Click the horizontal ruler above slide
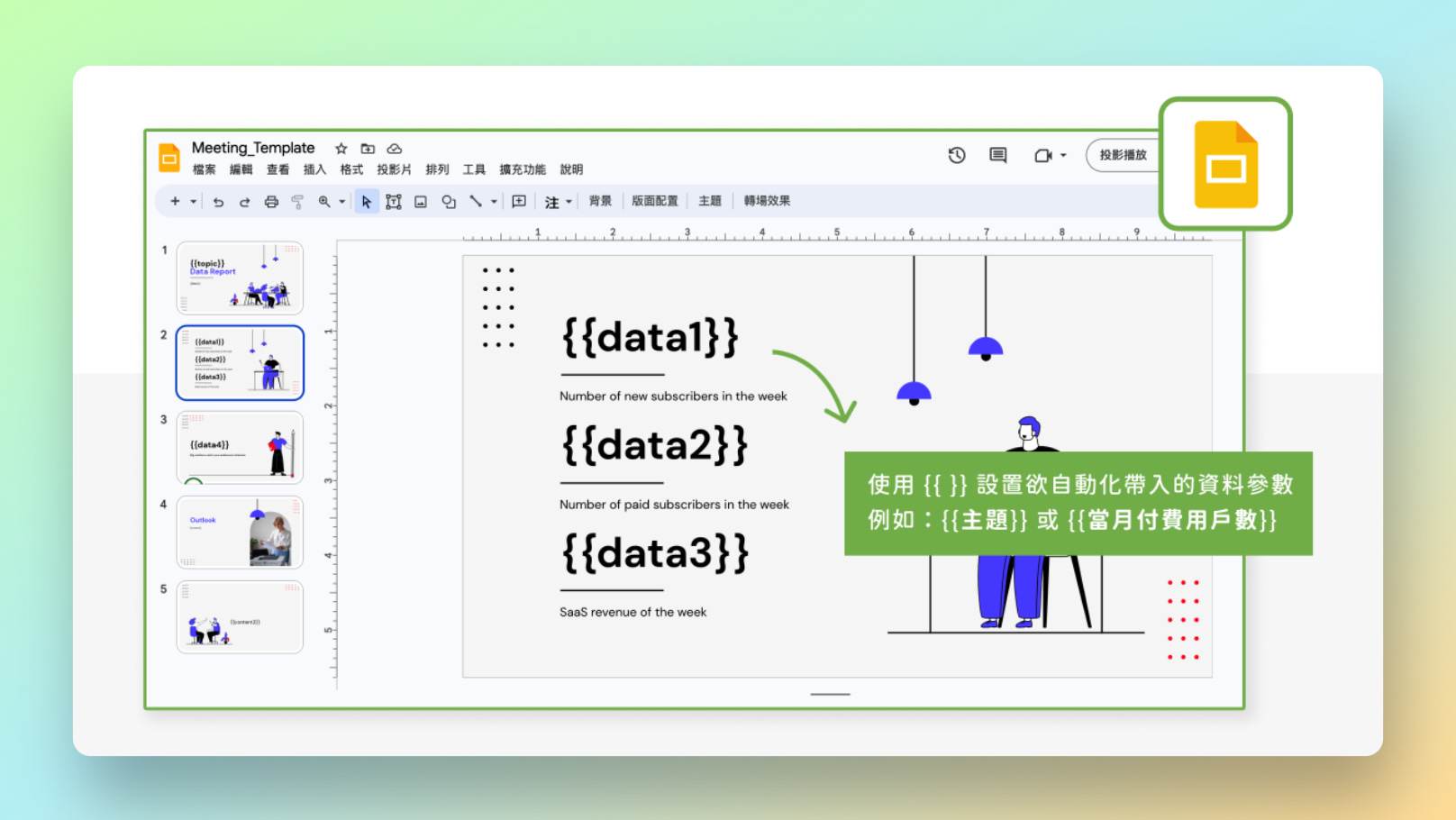1456x820 pixels. (837, 233)
